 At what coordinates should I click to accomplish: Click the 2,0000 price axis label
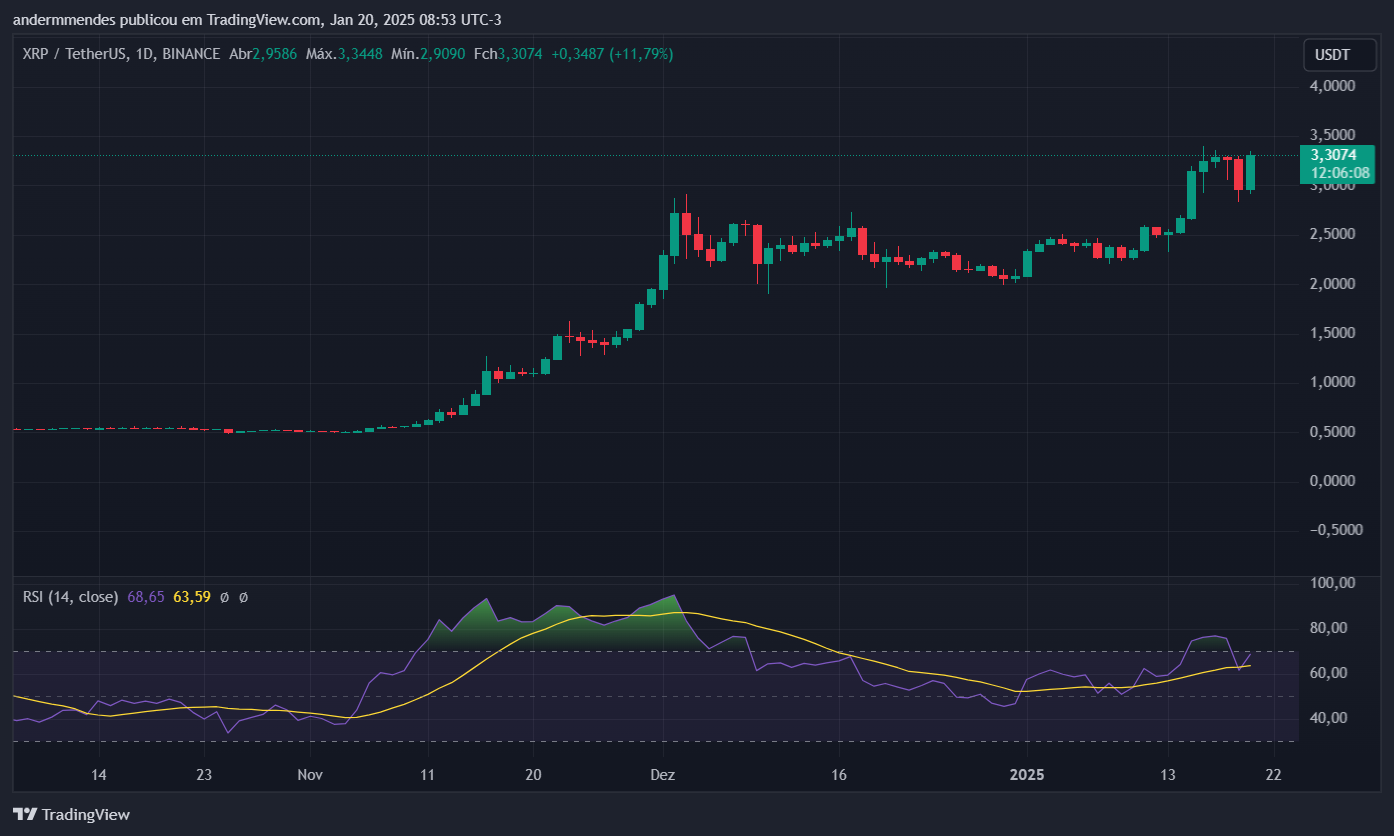(x=1333, y=284)
